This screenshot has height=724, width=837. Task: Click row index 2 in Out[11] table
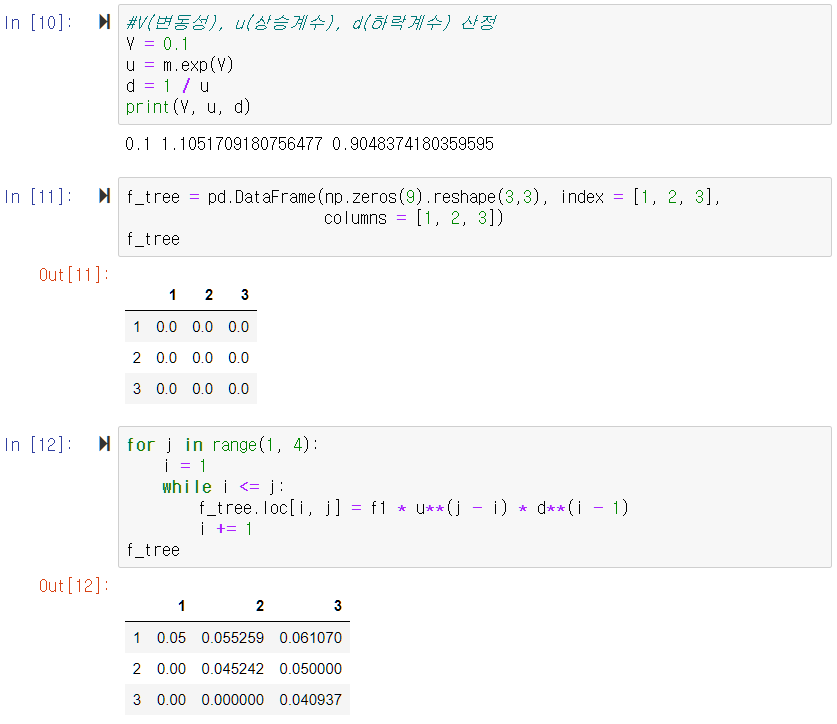[x=137, y=358]
